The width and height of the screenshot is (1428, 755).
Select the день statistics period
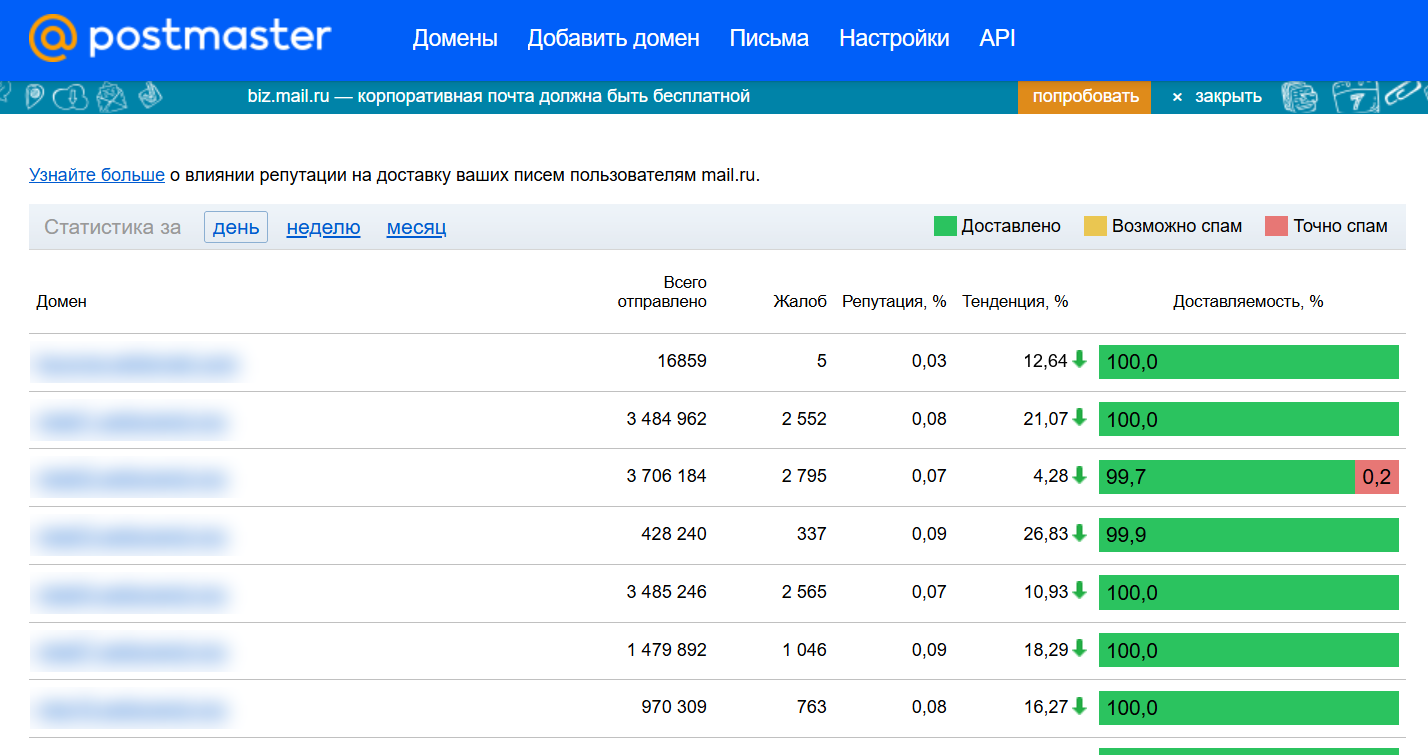point(236,227)
